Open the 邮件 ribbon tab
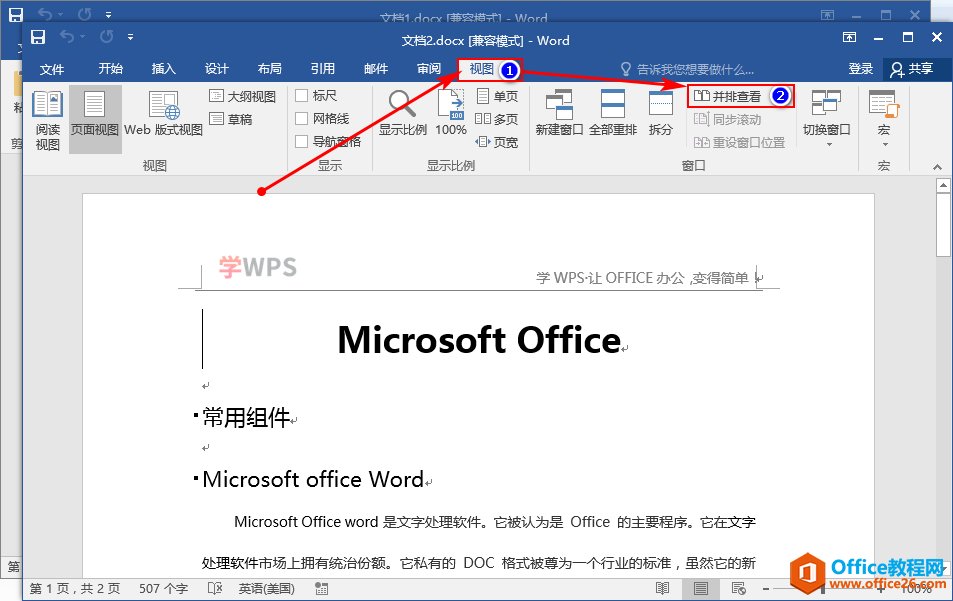The width and height of the screenshot is (953, 601). pyautogui.click(x=376, y=69)
